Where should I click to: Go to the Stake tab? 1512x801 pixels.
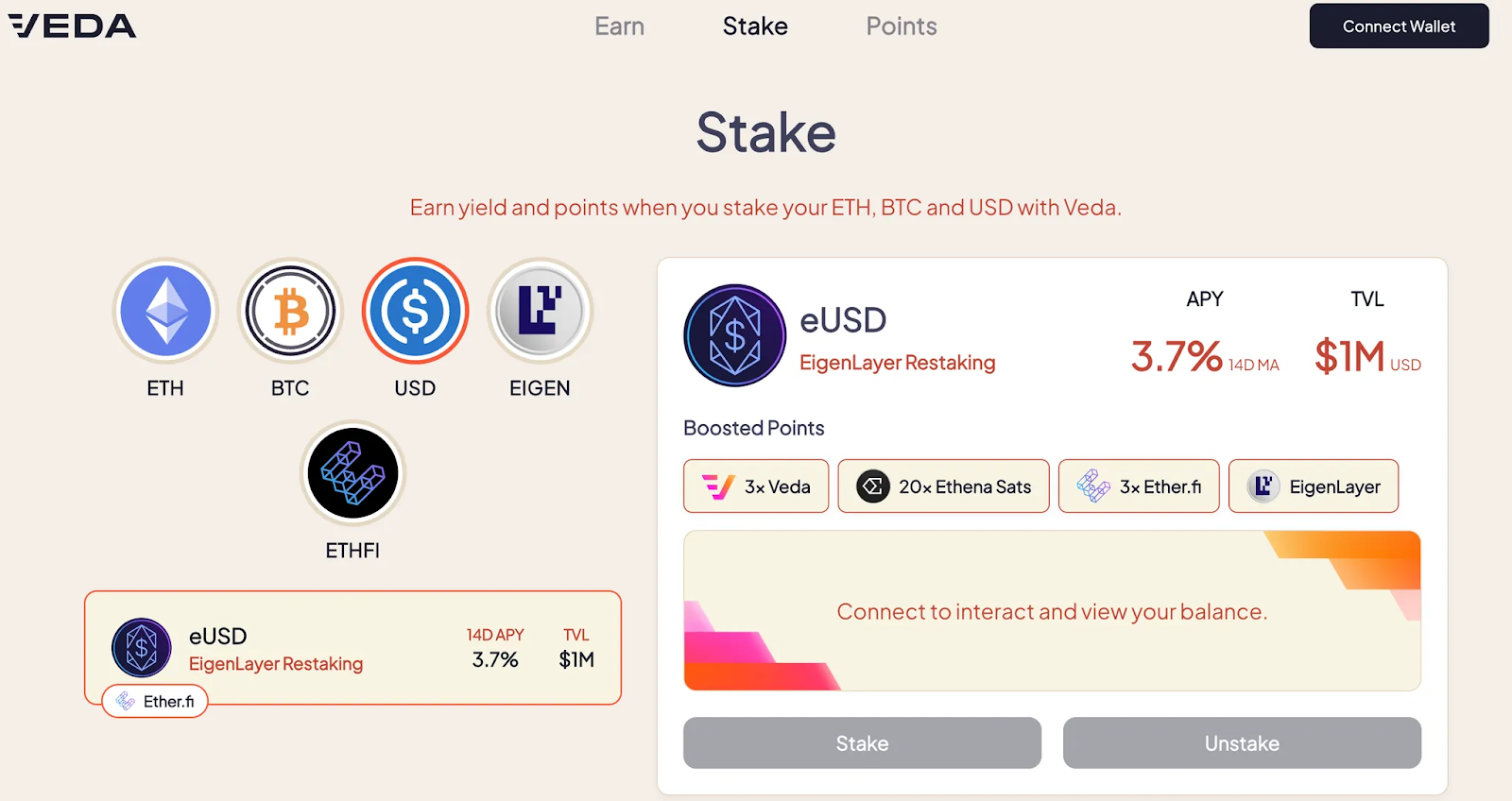755,26
